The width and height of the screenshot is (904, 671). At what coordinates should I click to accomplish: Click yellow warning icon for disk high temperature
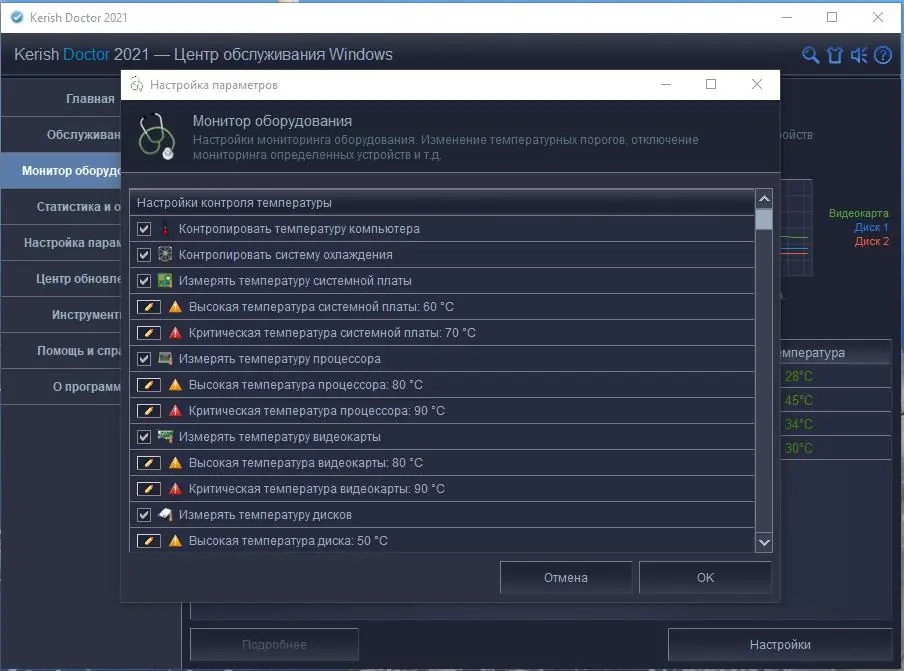coord(175,541)
